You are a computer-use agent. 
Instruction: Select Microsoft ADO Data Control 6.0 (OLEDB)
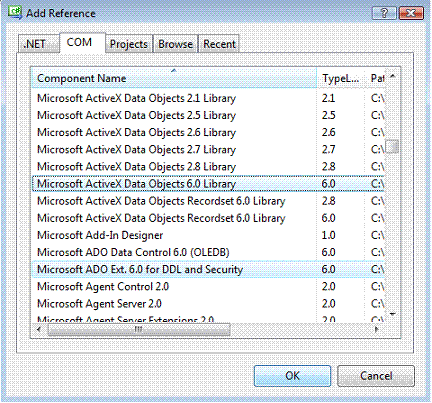pos(208,252)
